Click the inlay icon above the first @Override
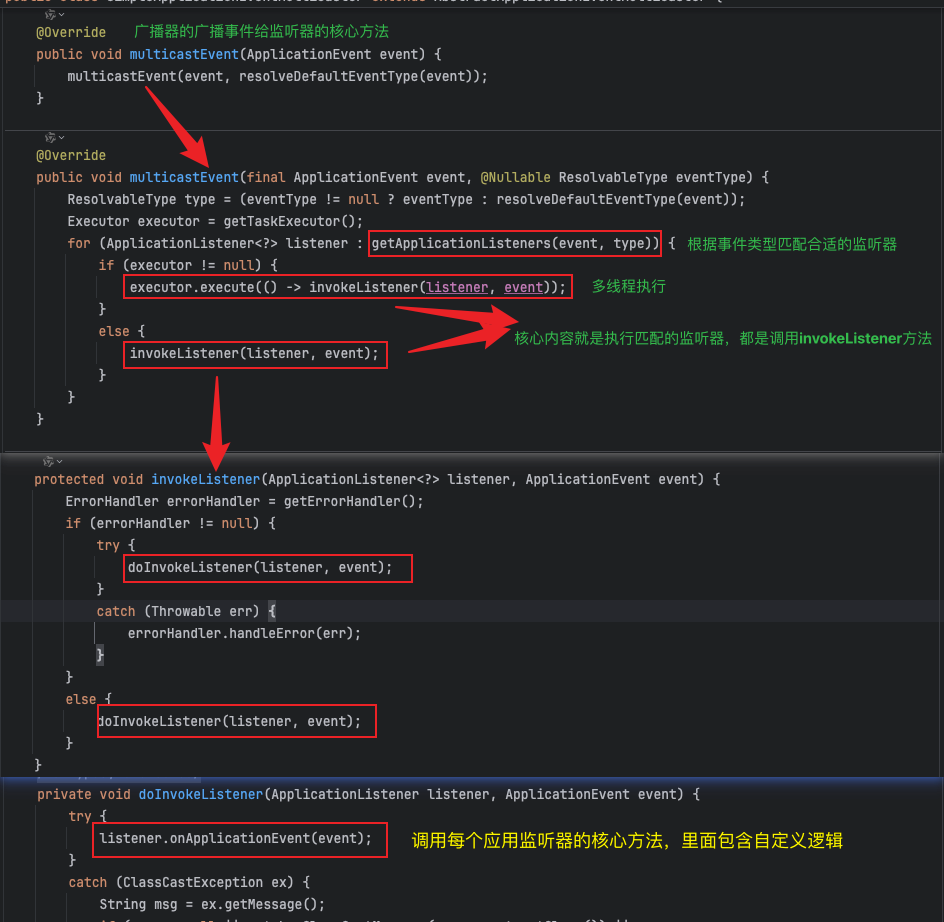The width and height of the screenshot is (944, 922). coord(50,15)
